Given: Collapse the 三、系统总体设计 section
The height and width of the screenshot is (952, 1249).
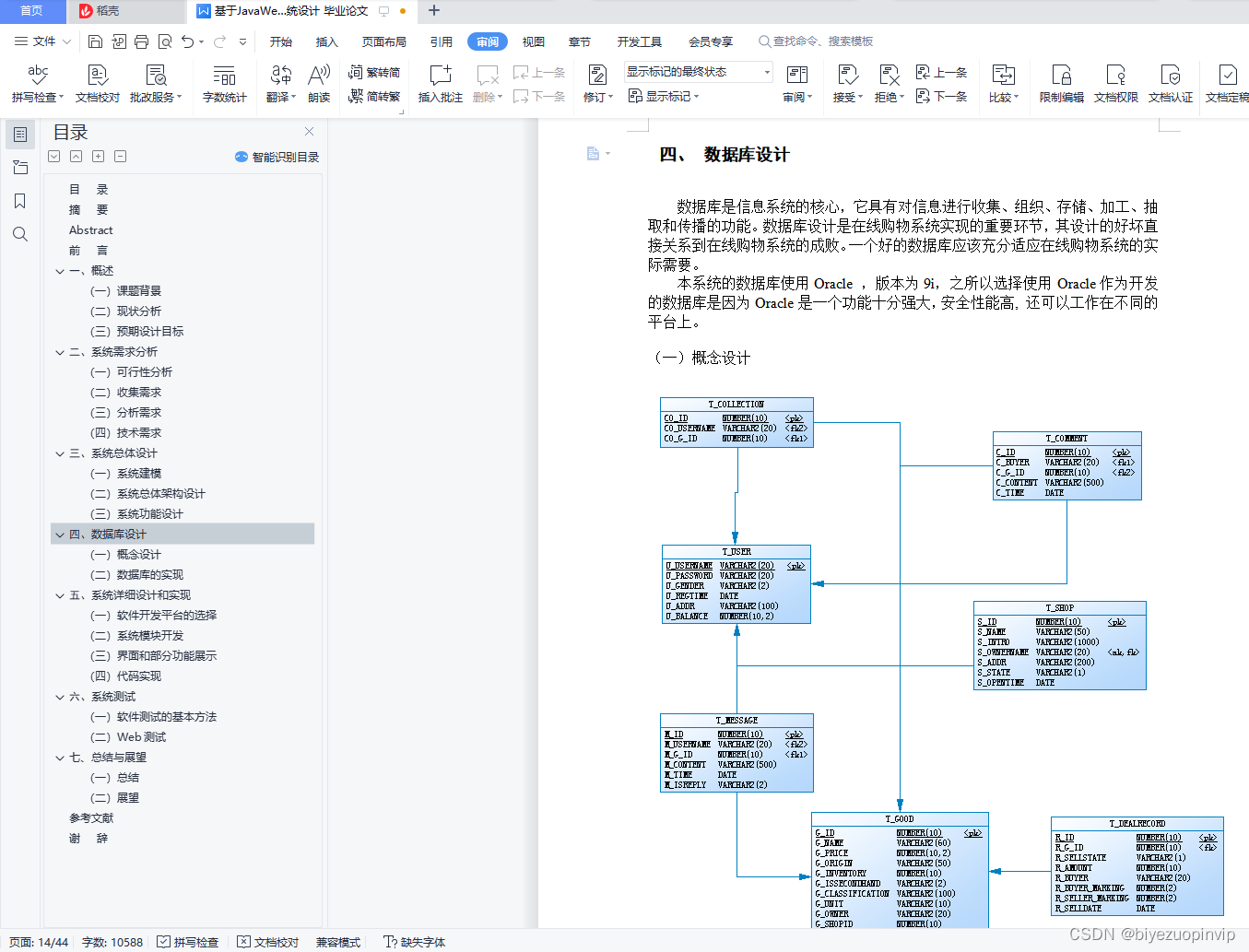Looking at the screenshot, I should [x=60, y=453].
